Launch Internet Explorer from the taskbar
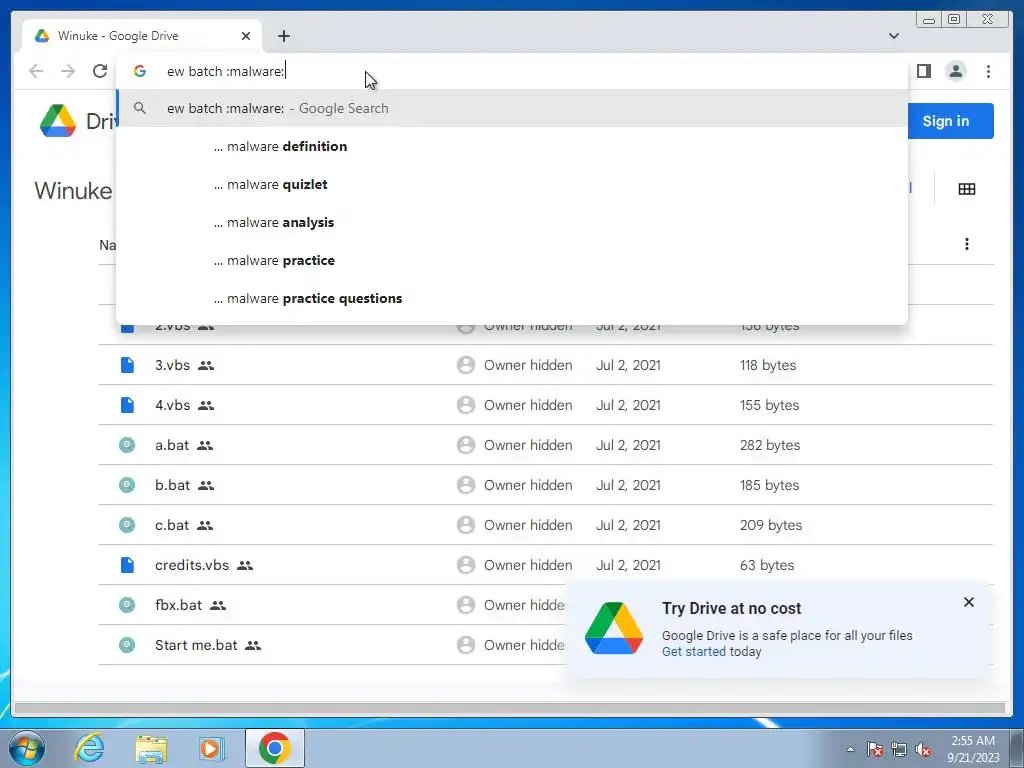Image resolution: width=1024 pixels, height=768 pixels. coord(89,748)
